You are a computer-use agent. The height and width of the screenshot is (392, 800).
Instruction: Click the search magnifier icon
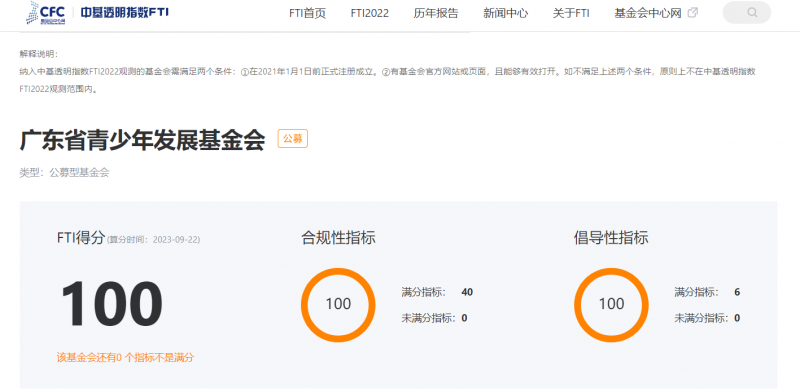(752, 13)
